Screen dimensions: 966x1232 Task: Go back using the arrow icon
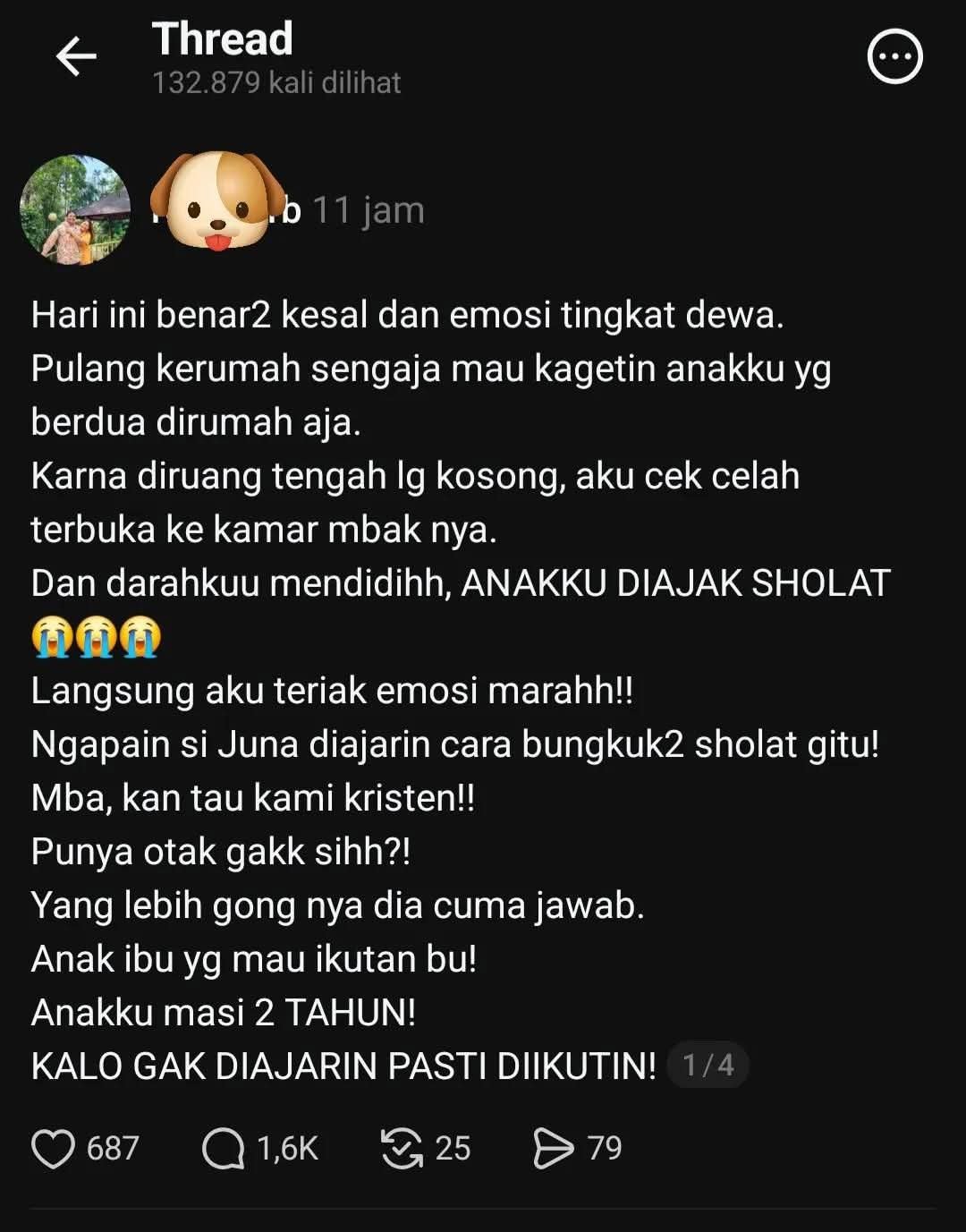(76, 57)
